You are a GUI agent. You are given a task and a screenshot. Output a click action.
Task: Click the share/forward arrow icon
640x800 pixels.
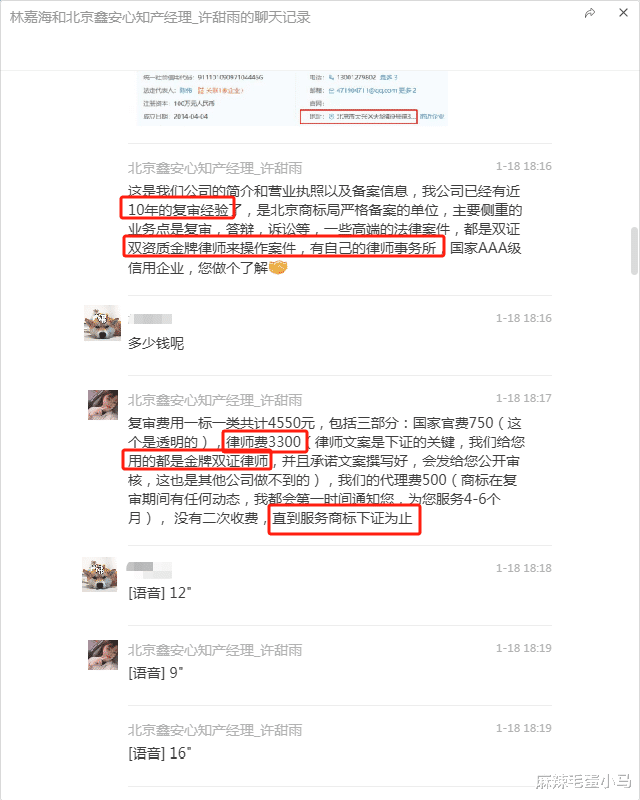(x=590, y=13)
